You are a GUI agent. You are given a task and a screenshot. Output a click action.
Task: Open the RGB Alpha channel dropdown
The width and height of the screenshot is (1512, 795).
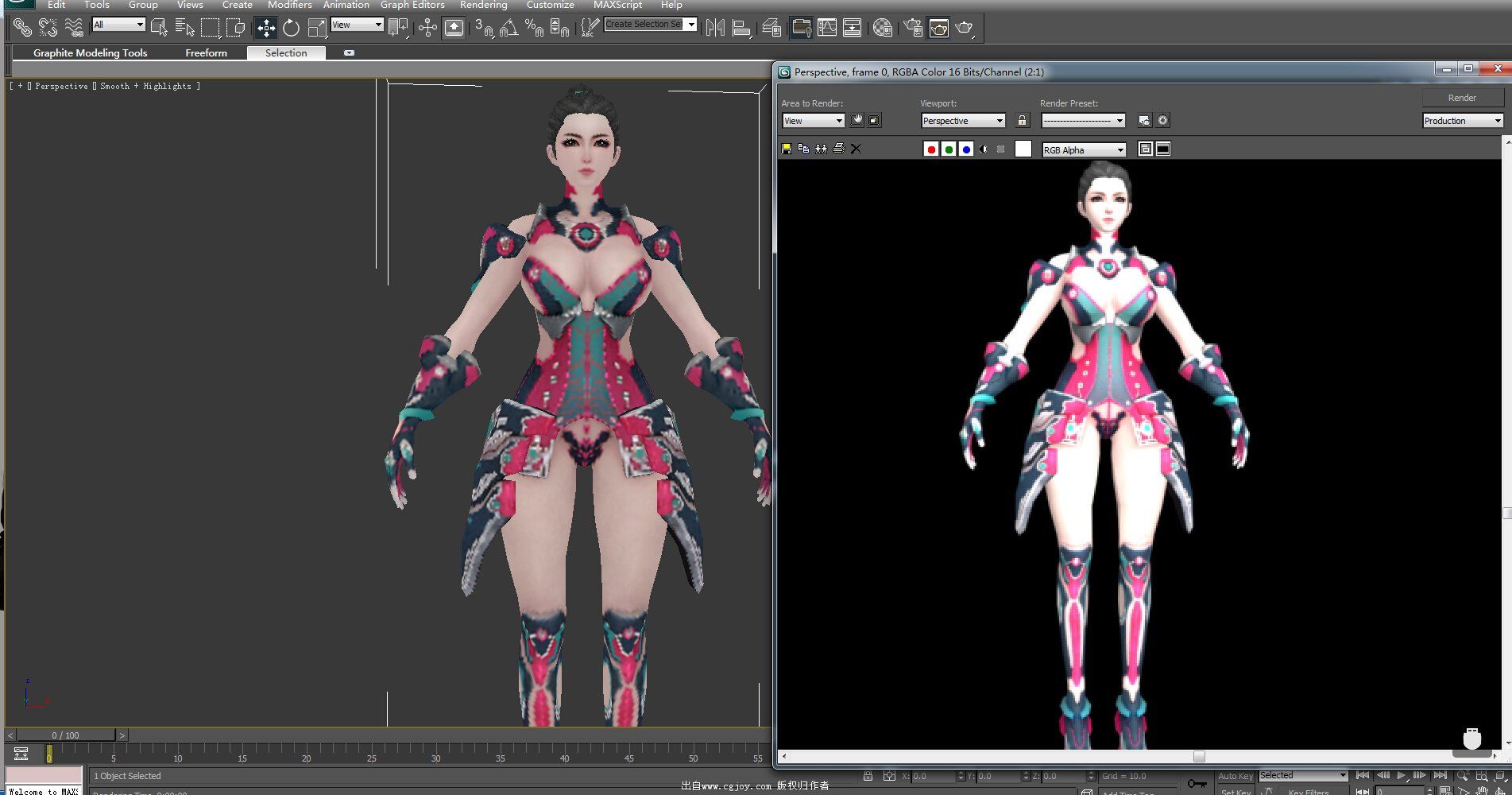tap(1085, 149)
